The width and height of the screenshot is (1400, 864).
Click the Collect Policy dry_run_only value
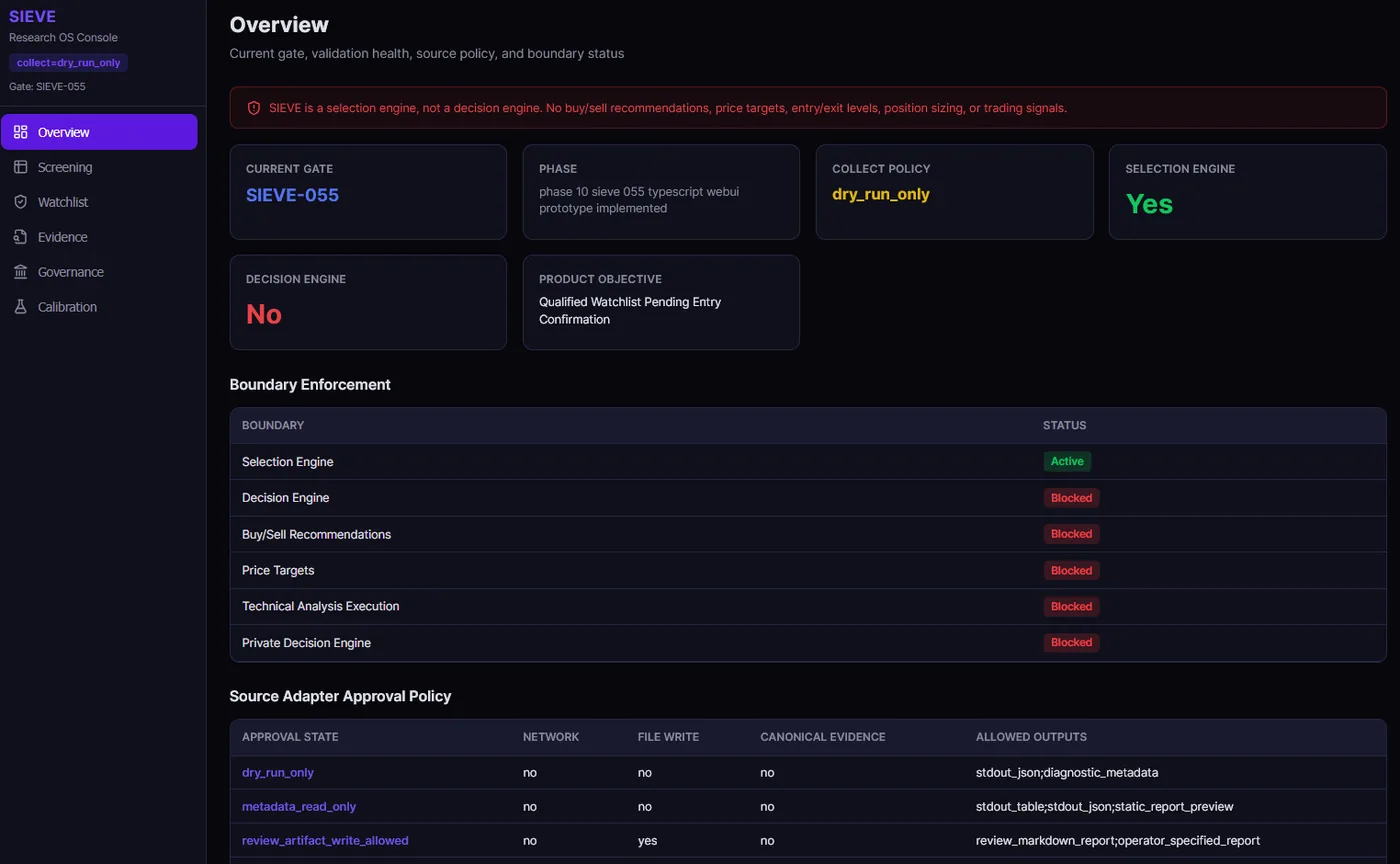[881, 195]
